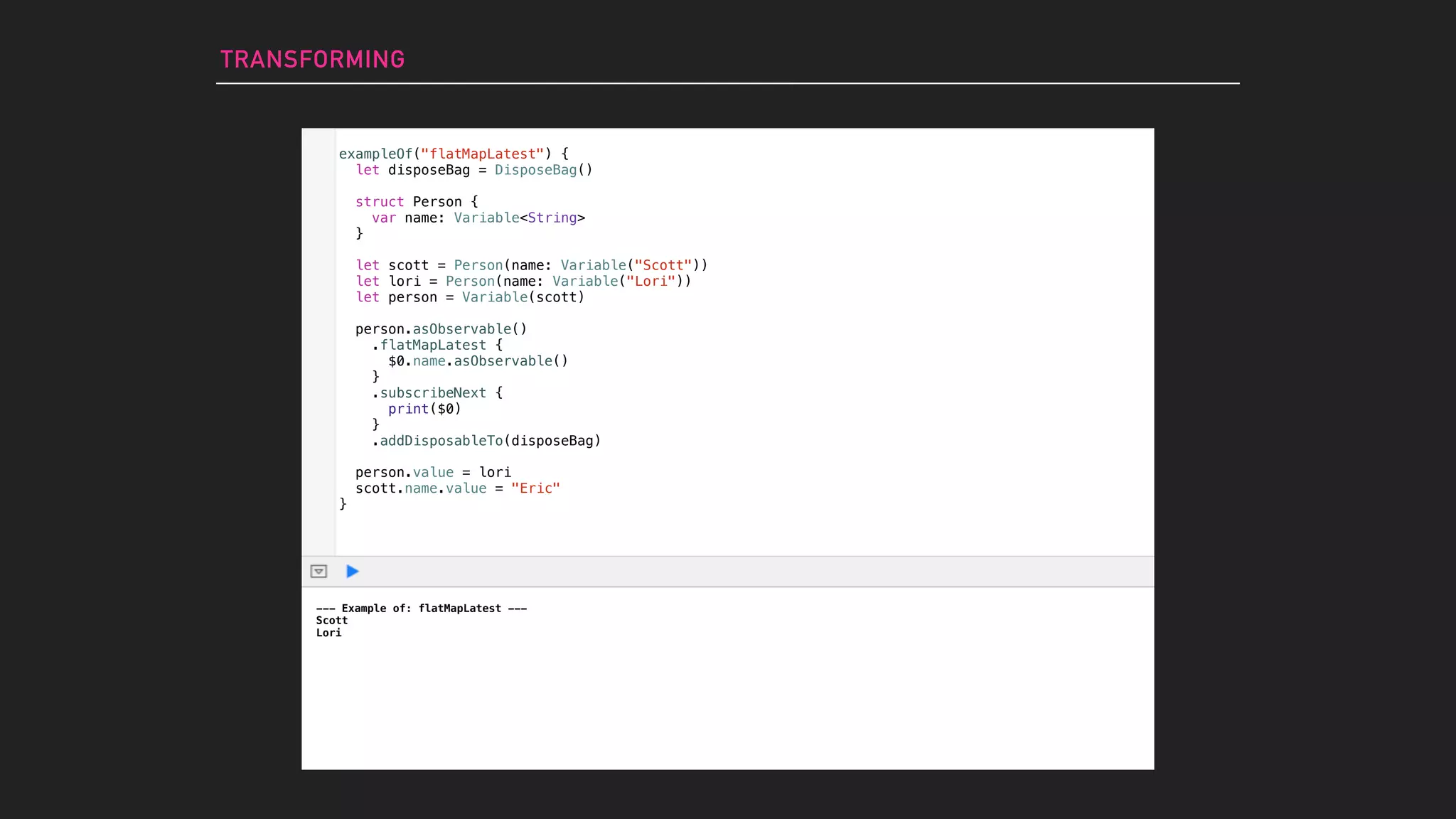1456x819 pixels.
Task: Click $0.name.asObservable() expression
Action: [x=478, y=361]
